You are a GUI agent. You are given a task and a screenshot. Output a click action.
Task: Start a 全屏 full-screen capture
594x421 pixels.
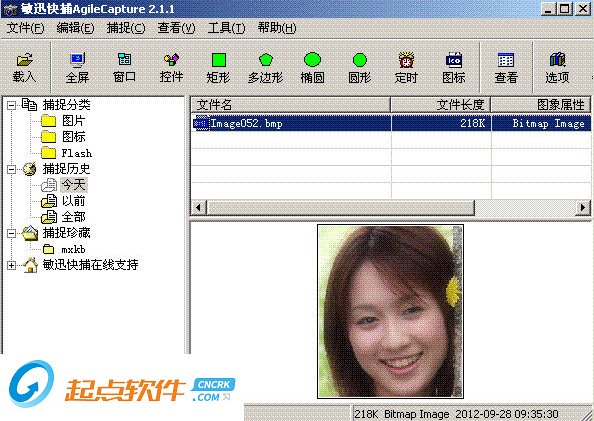click(77, 68)
